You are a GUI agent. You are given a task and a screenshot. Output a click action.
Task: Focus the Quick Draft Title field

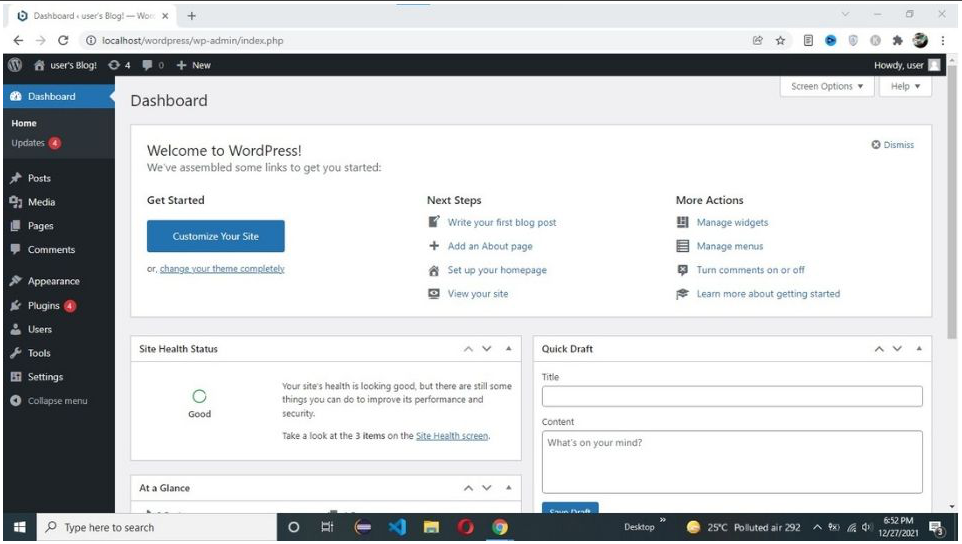click(732, 396)
